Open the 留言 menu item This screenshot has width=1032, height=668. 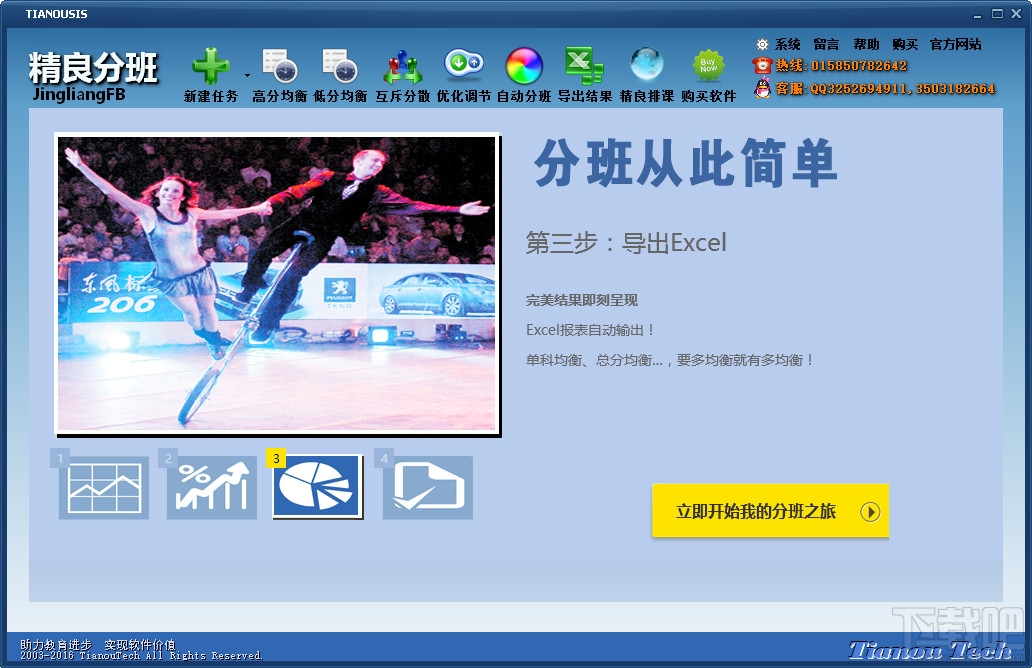(x=826, y=44)
